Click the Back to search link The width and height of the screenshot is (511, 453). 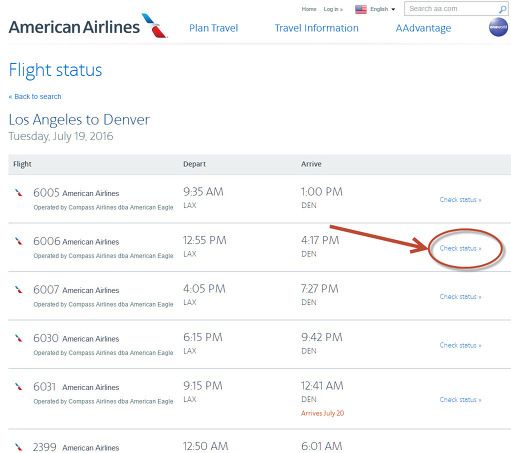pos(35,97)
